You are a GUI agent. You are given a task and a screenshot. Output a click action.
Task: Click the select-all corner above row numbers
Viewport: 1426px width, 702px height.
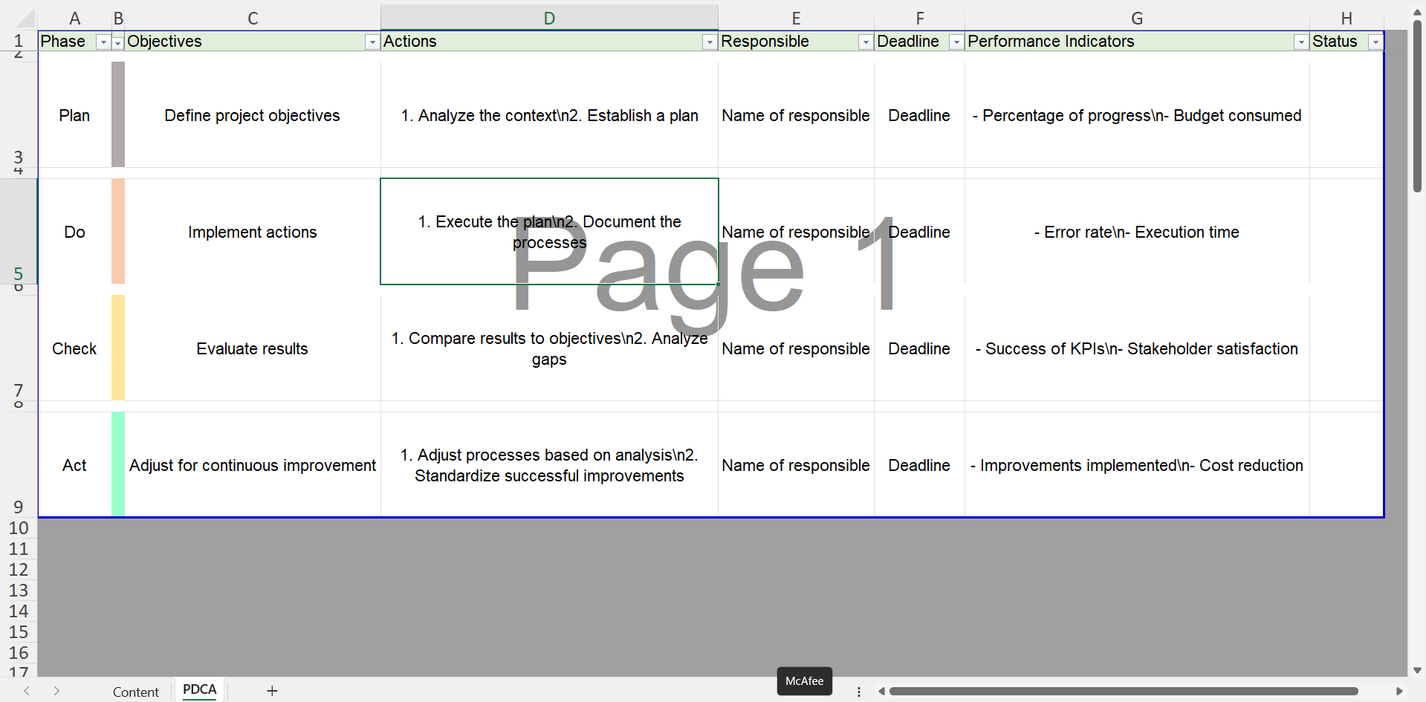click(27, 17)
